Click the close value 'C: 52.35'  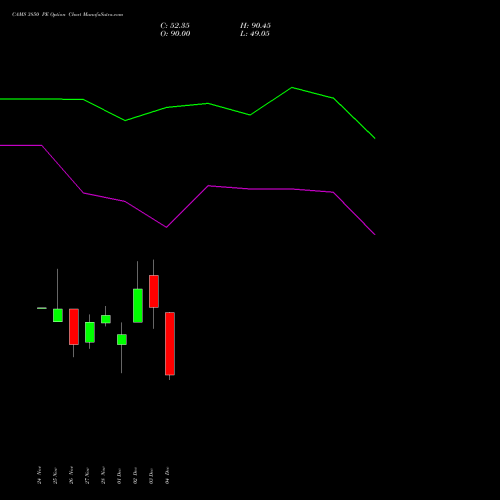click(175, 26)
